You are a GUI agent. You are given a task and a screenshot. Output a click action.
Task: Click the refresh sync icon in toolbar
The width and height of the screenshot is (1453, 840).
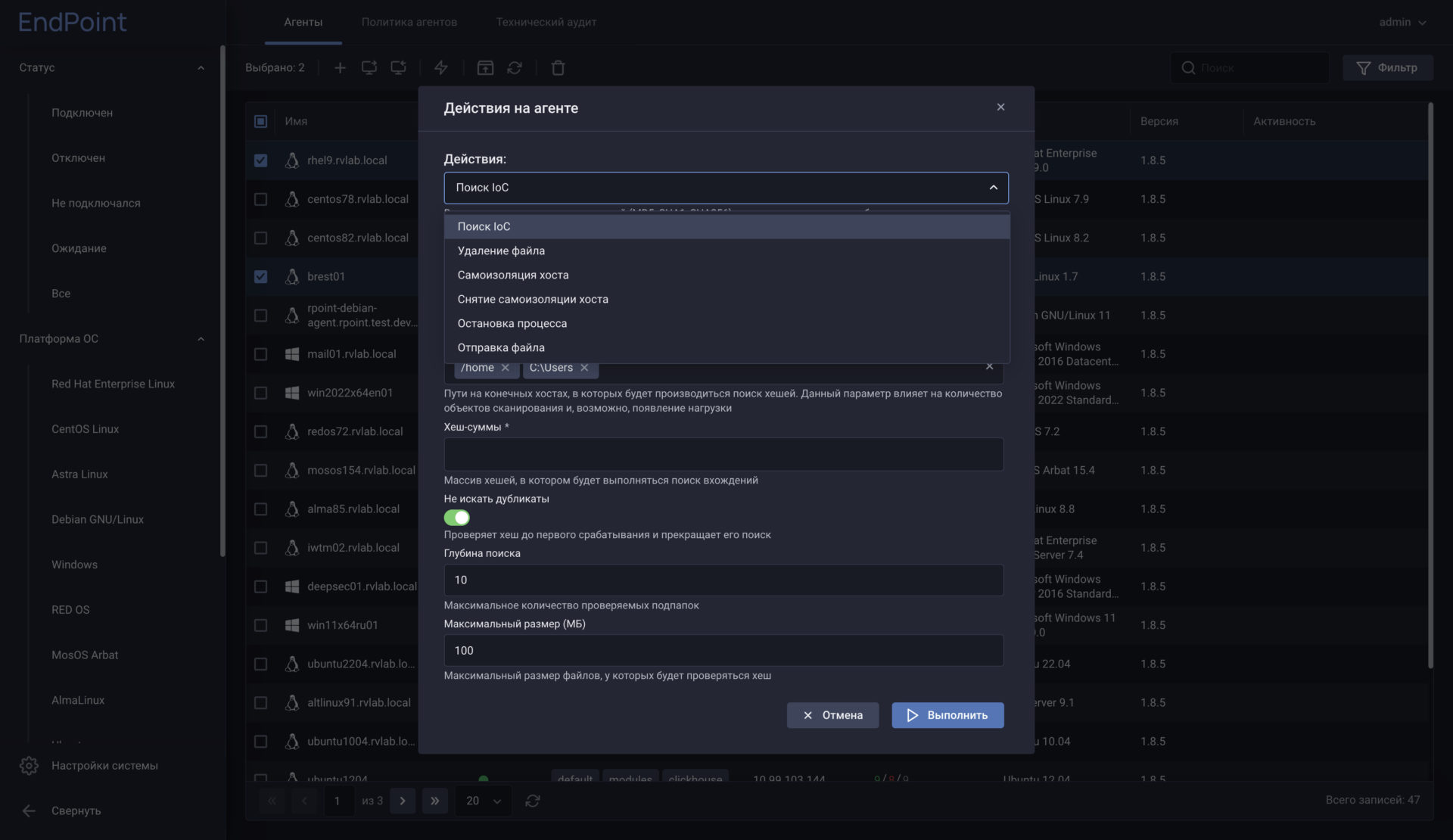point(515,68)
